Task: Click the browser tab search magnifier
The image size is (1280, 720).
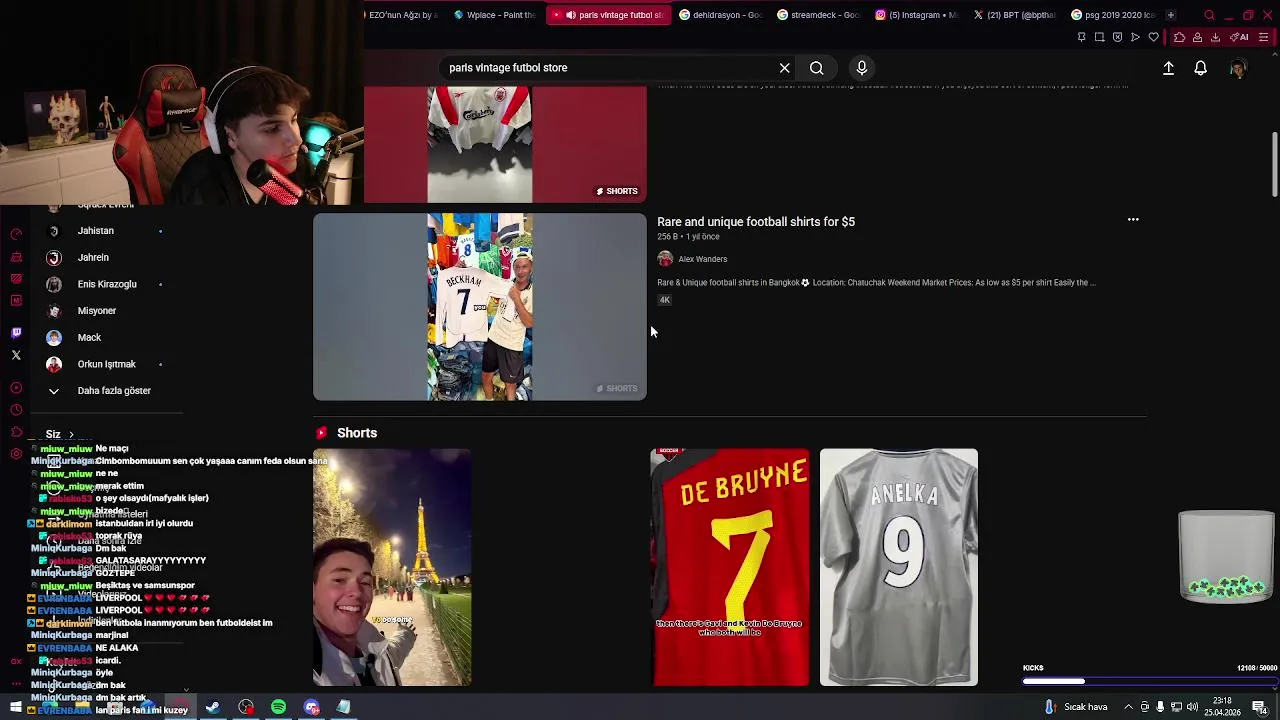Action: (1209, 15)
